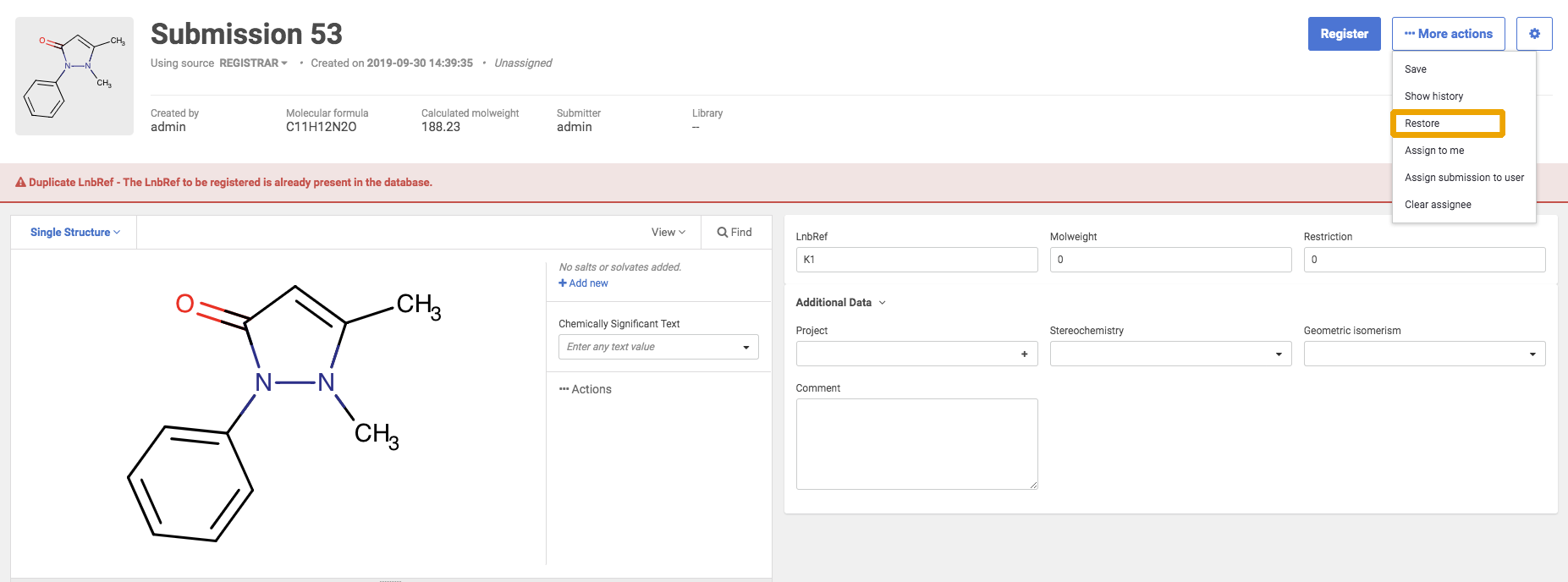Click the molecule thumbnail in header
This screenshot has height=582, width=1568.
click(x=74, y=76)
